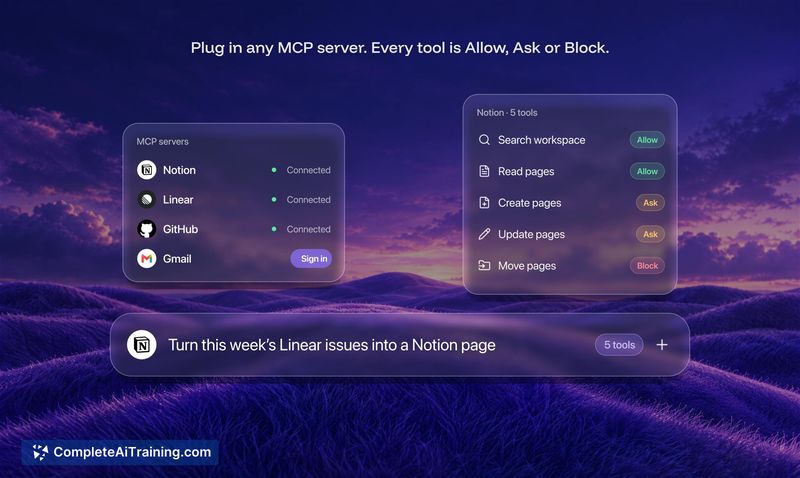Select the Gmail server name

tap(177, 259)
